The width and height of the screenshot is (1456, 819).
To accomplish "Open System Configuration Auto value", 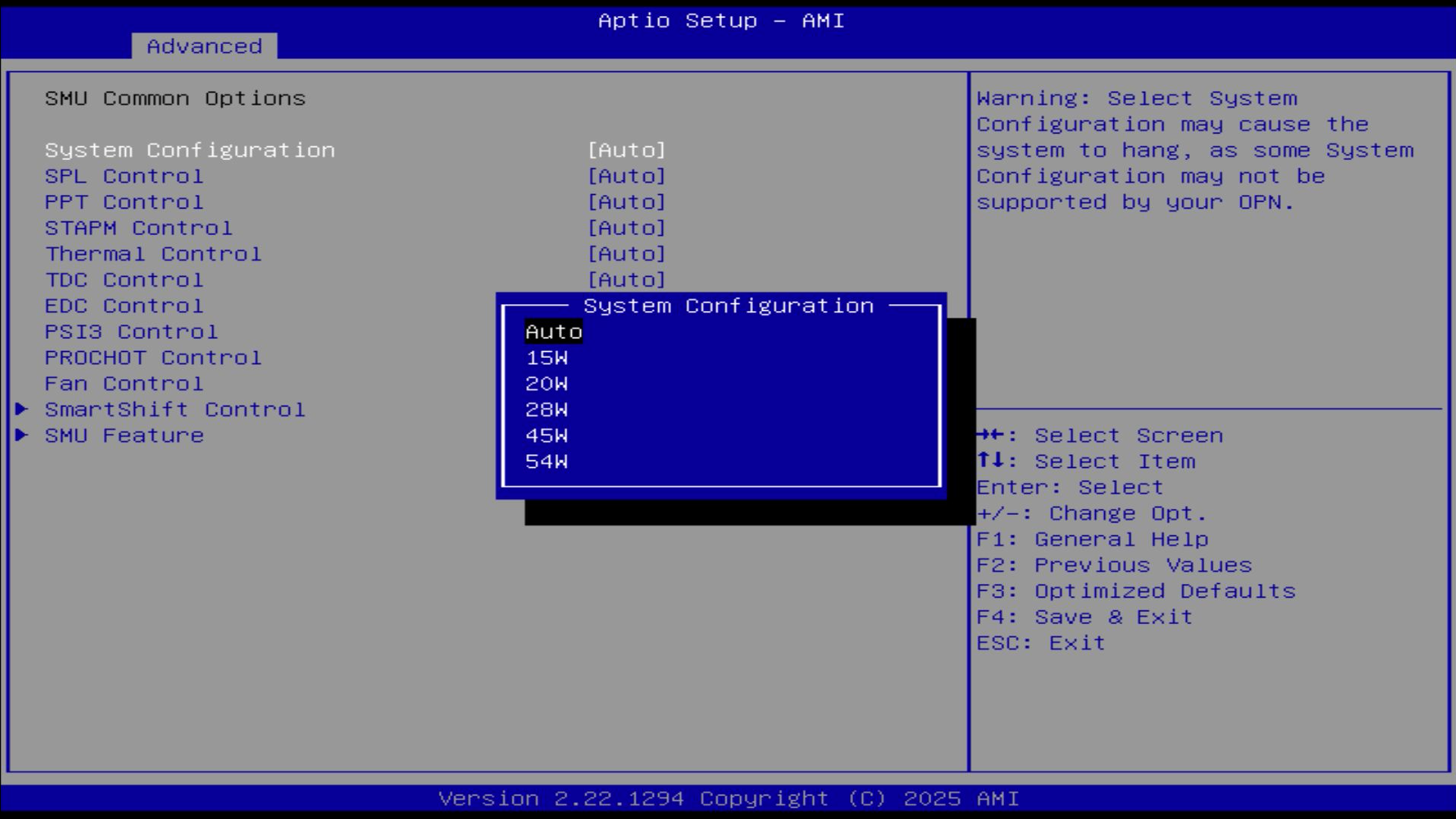I will click(626, 150).
